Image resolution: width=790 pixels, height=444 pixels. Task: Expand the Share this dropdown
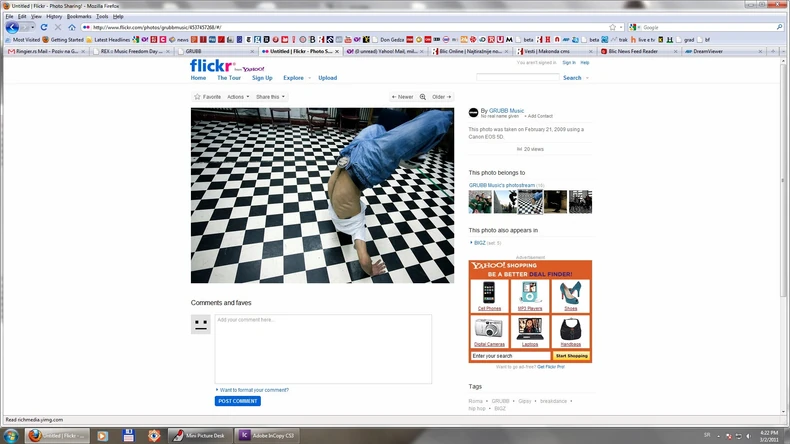coord(270,97)
